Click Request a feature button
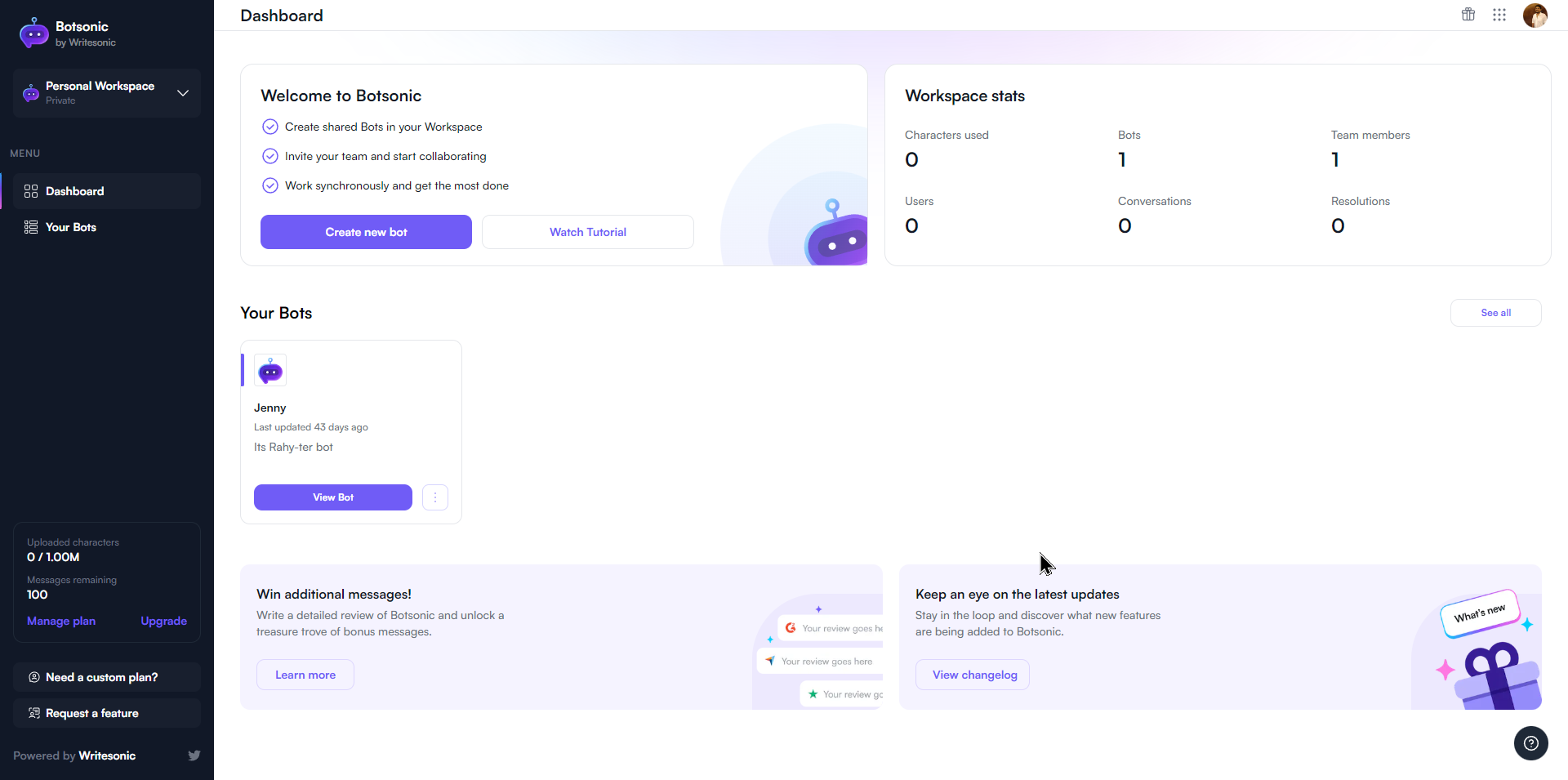 [x=107, y=713]
